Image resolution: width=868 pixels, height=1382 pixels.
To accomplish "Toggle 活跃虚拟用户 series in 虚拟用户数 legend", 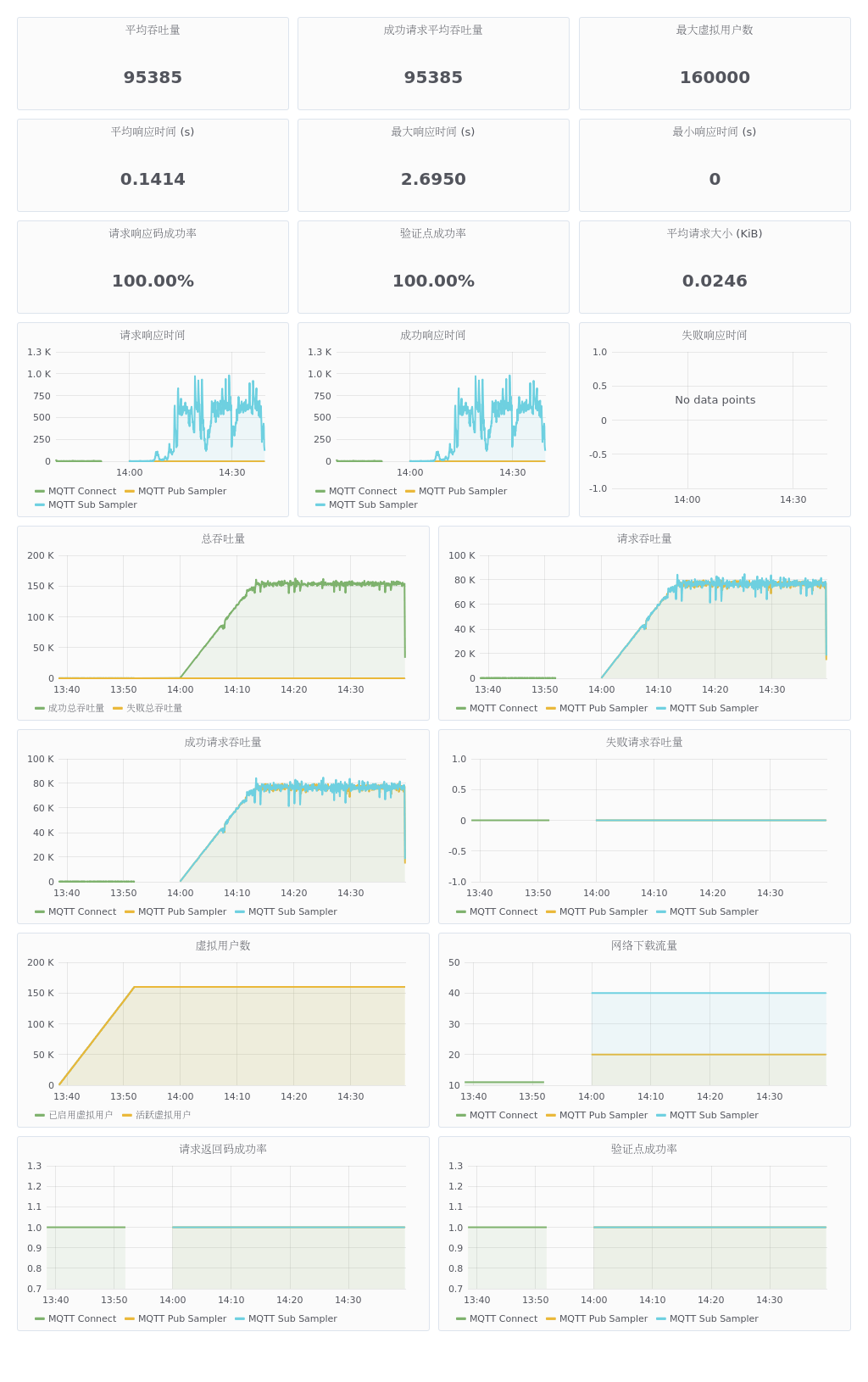I will pyautogui.click(x=163, y=1115).
